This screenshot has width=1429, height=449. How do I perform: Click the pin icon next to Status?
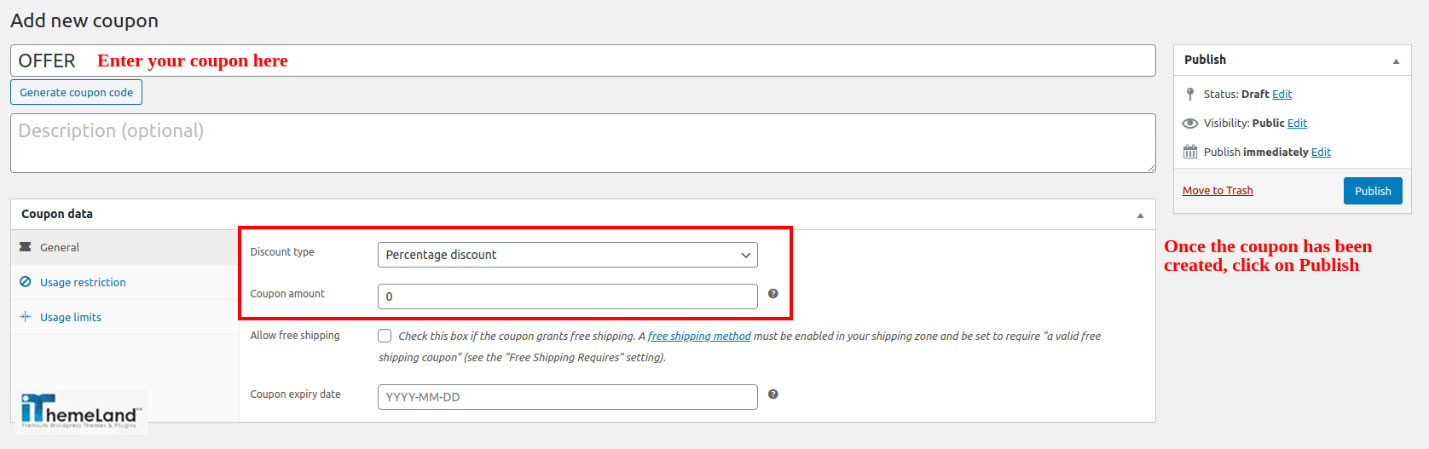coord(1190,94)
